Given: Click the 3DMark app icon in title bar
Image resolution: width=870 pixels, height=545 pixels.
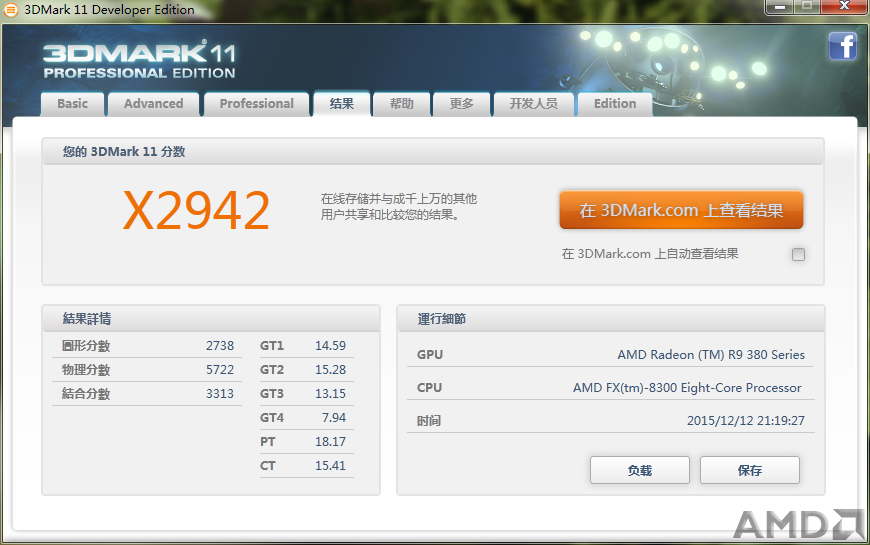Looking at the screenshot, I should point(11,9).
